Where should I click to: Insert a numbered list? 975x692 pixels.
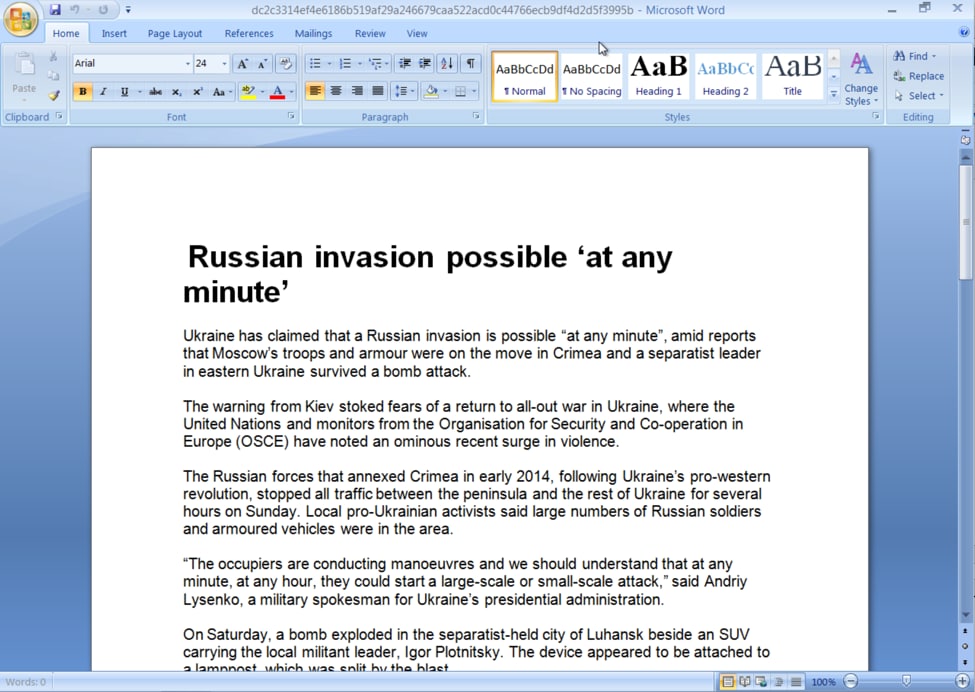click(345, 63)
